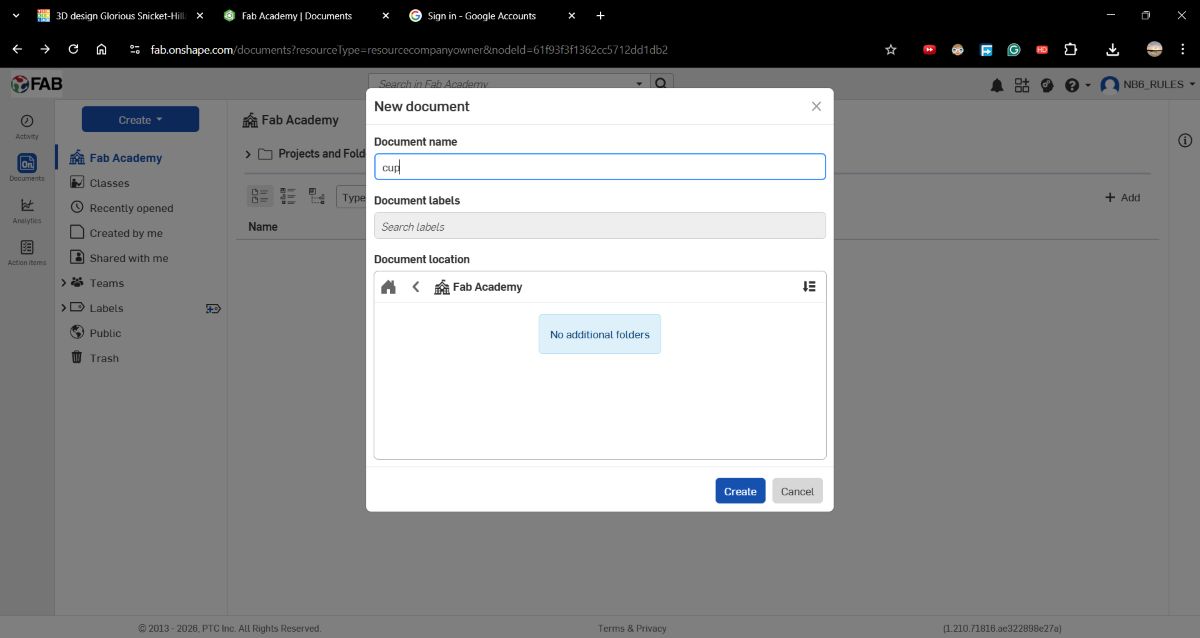
Task: Change sort order in the Document location panel
Action: (x=809, y=286)
